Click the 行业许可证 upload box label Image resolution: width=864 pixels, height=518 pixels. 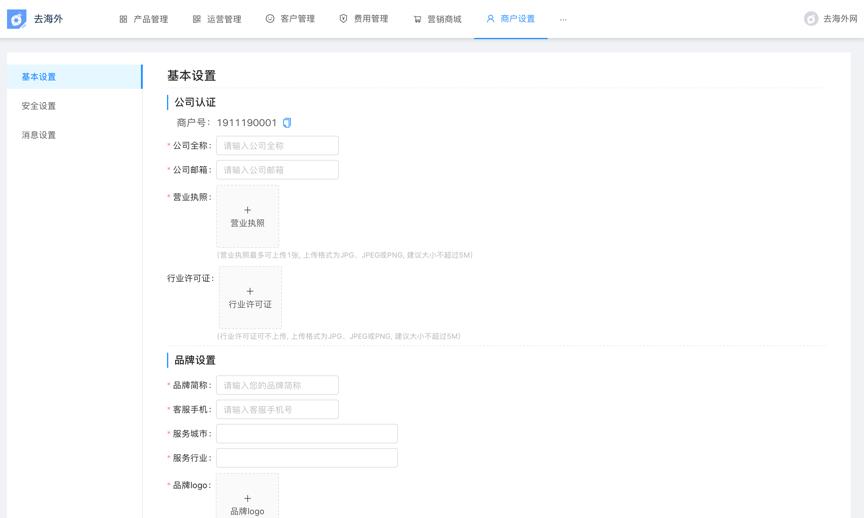click(x=250, y=304)
